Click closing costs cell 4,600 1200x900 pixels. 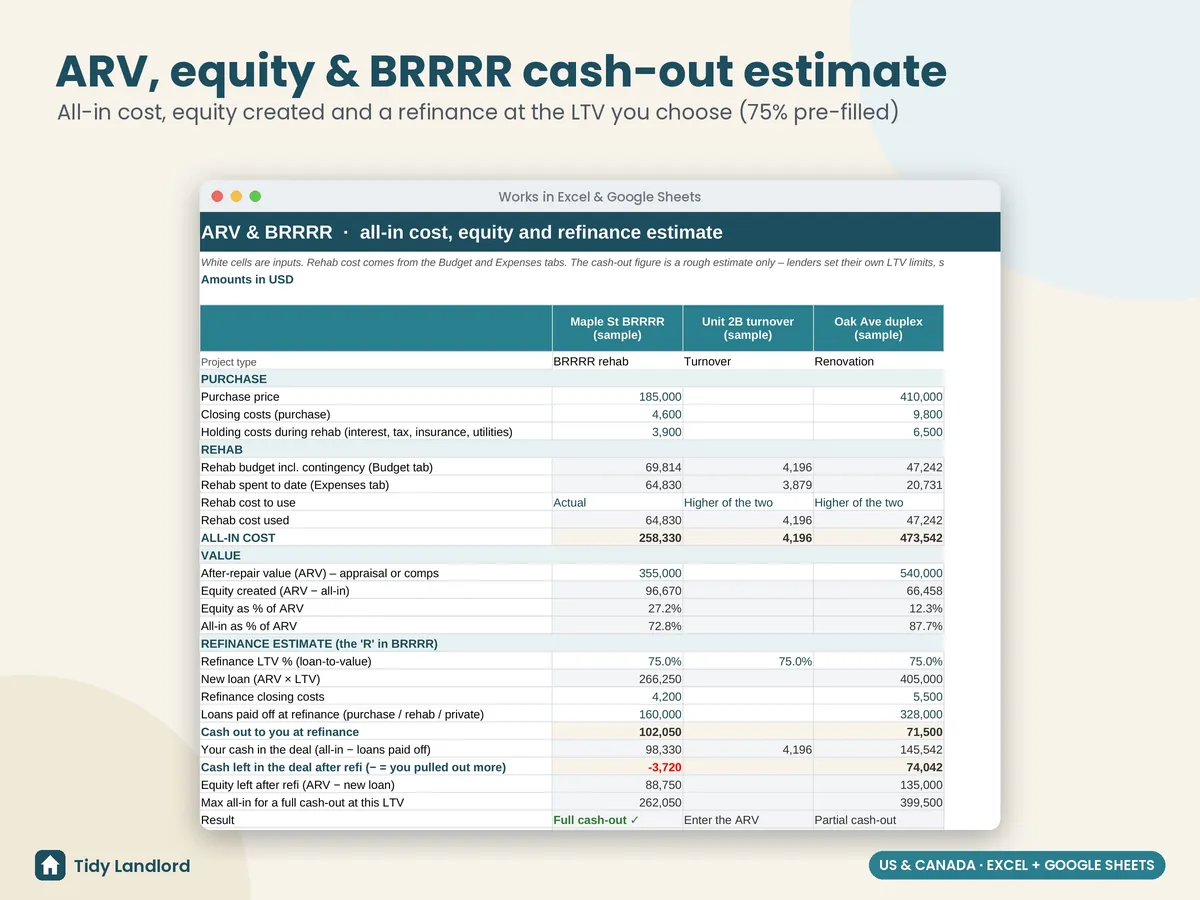click(x=617, y=414)
